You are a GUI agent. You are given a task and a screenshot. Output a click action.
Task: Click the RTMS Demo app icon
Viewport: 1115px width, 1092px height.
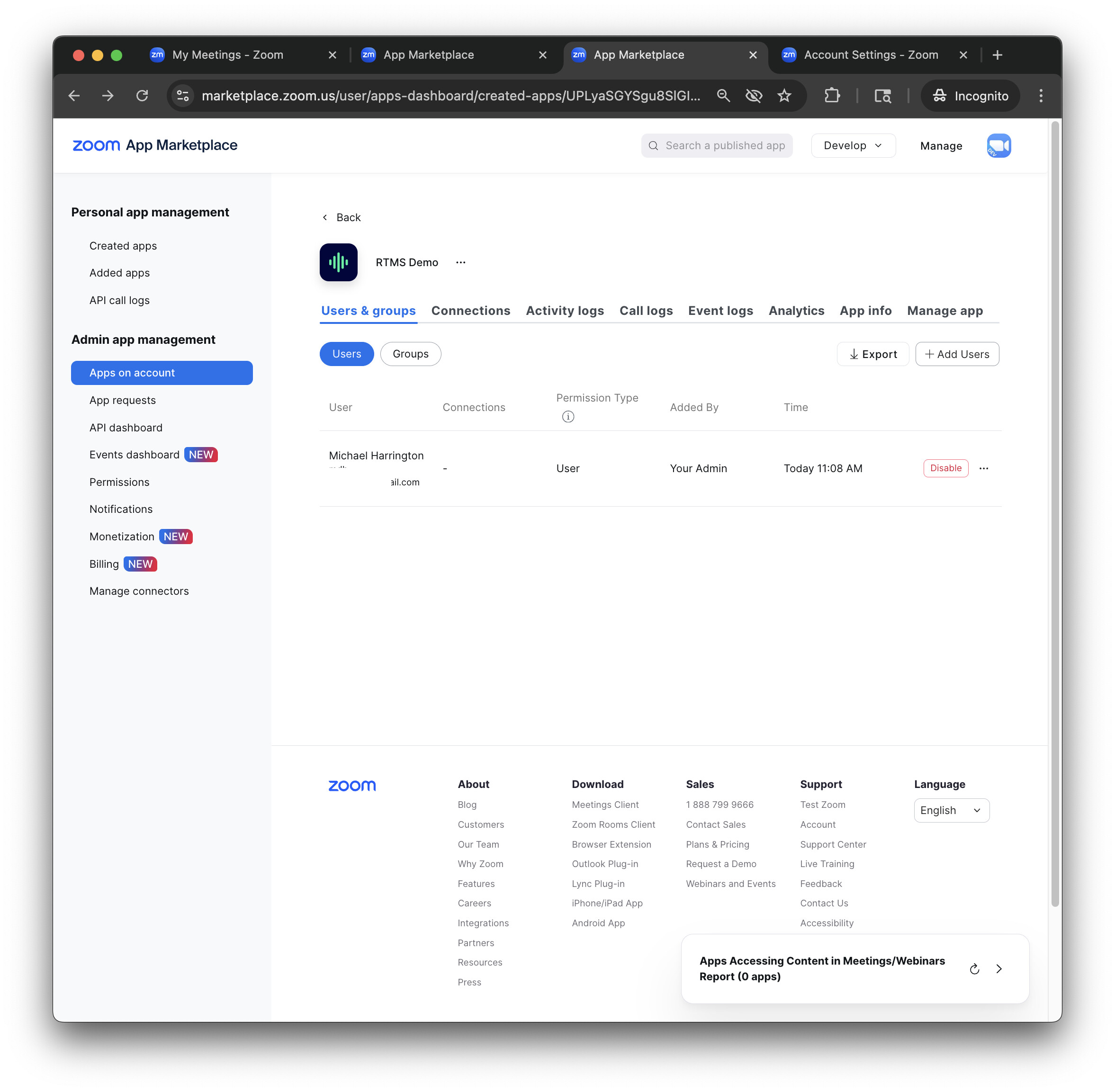click(338, 262)
